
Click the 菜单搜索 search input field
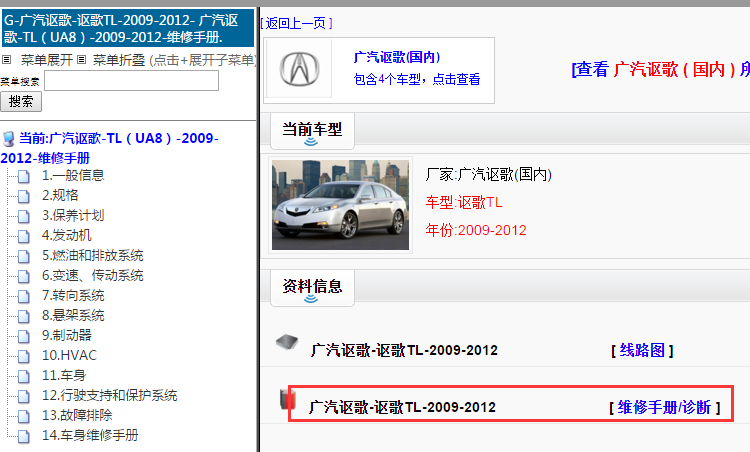[x=132, y=80]
